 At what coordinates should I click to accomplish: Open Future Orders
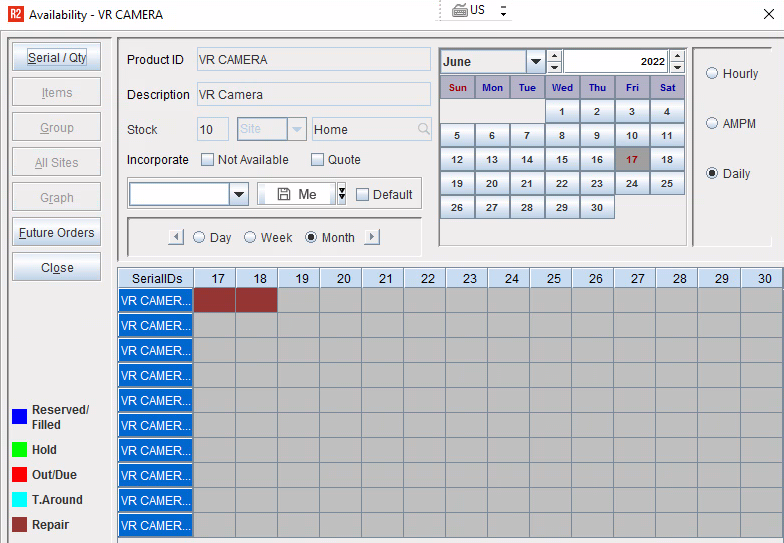coord(57,233)
